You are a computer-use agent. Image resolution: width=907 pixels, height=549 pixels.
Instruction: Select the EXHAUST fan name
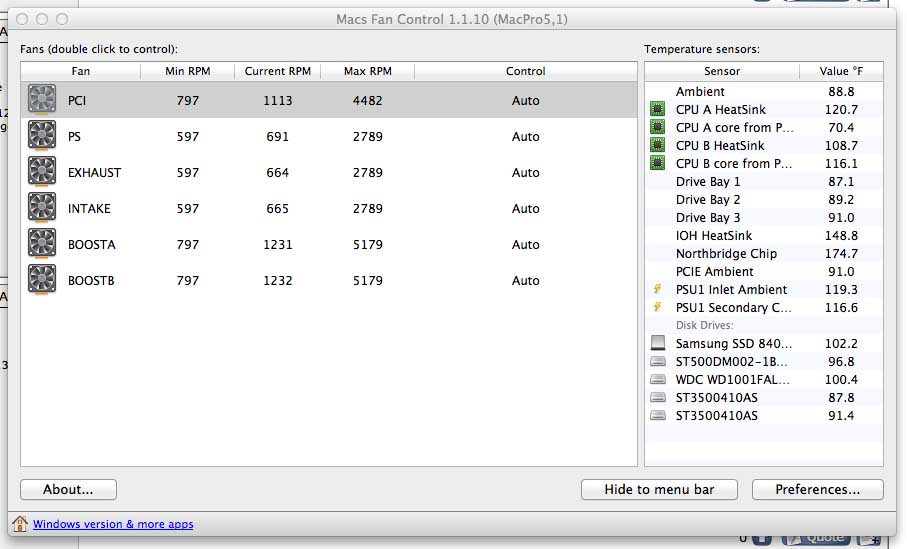pyautogui.click(x=94, y=172)
